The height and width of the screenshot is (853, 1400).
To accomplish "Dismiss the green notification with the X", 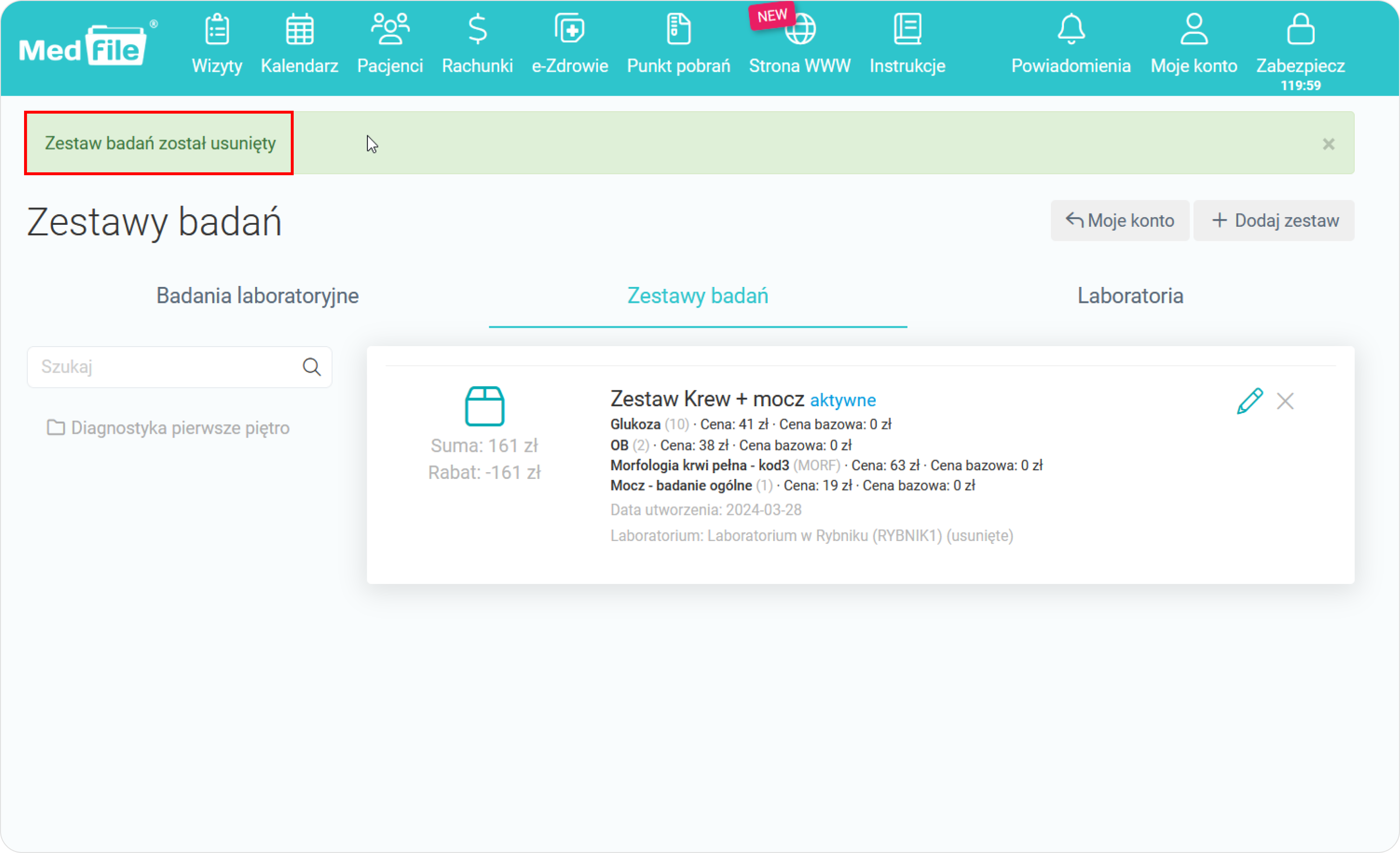I will [x=1328, y=144].
